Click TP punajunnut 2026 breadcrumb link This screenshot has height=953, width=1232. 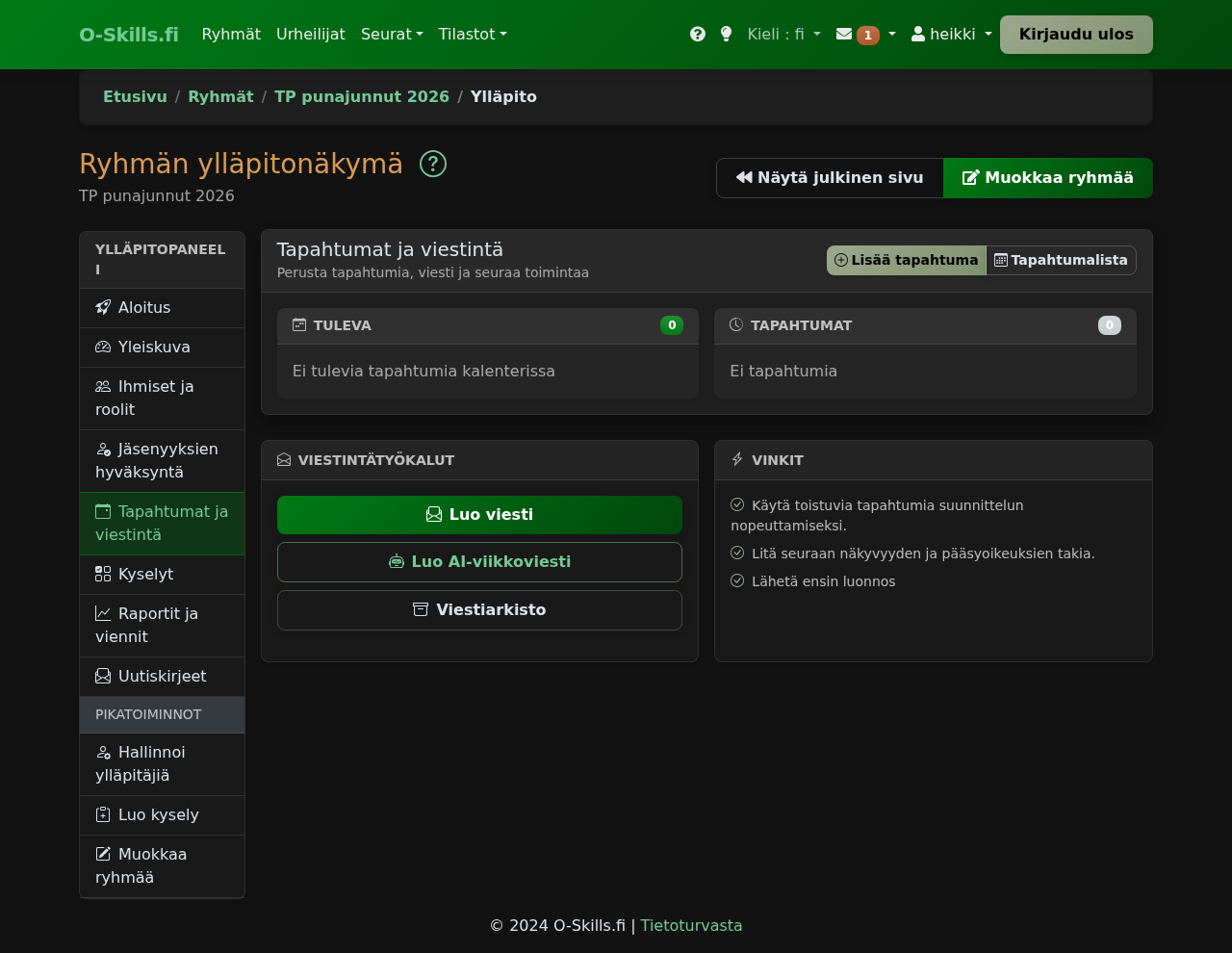[x=362, y=97]
